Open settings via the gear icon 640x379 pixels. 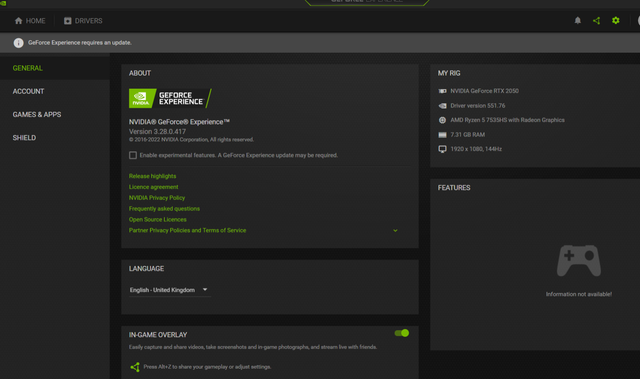616,20
